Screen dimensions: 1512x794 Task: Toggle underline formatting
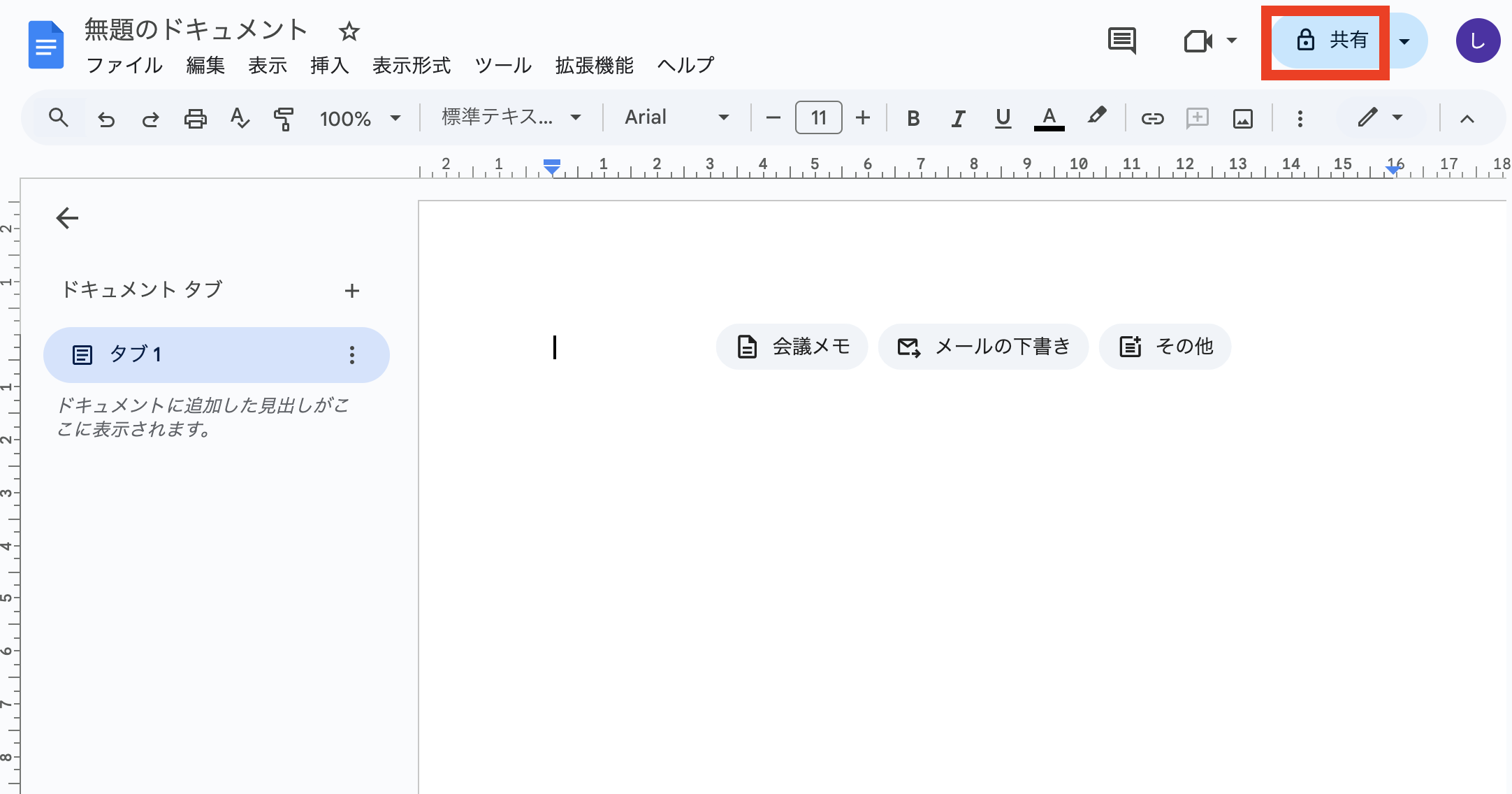[x=1003, y=119]
